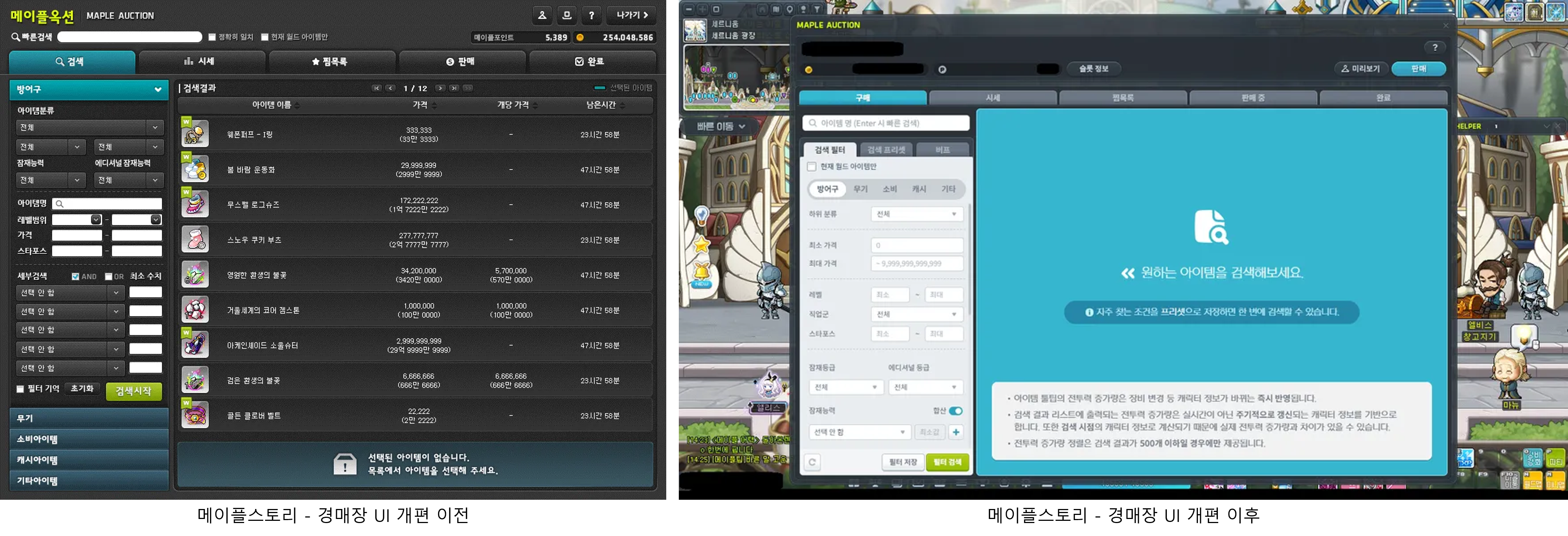Click the 영원한 환생의 불꽃 item icon
1568x536 pixels.
point(195,275)
